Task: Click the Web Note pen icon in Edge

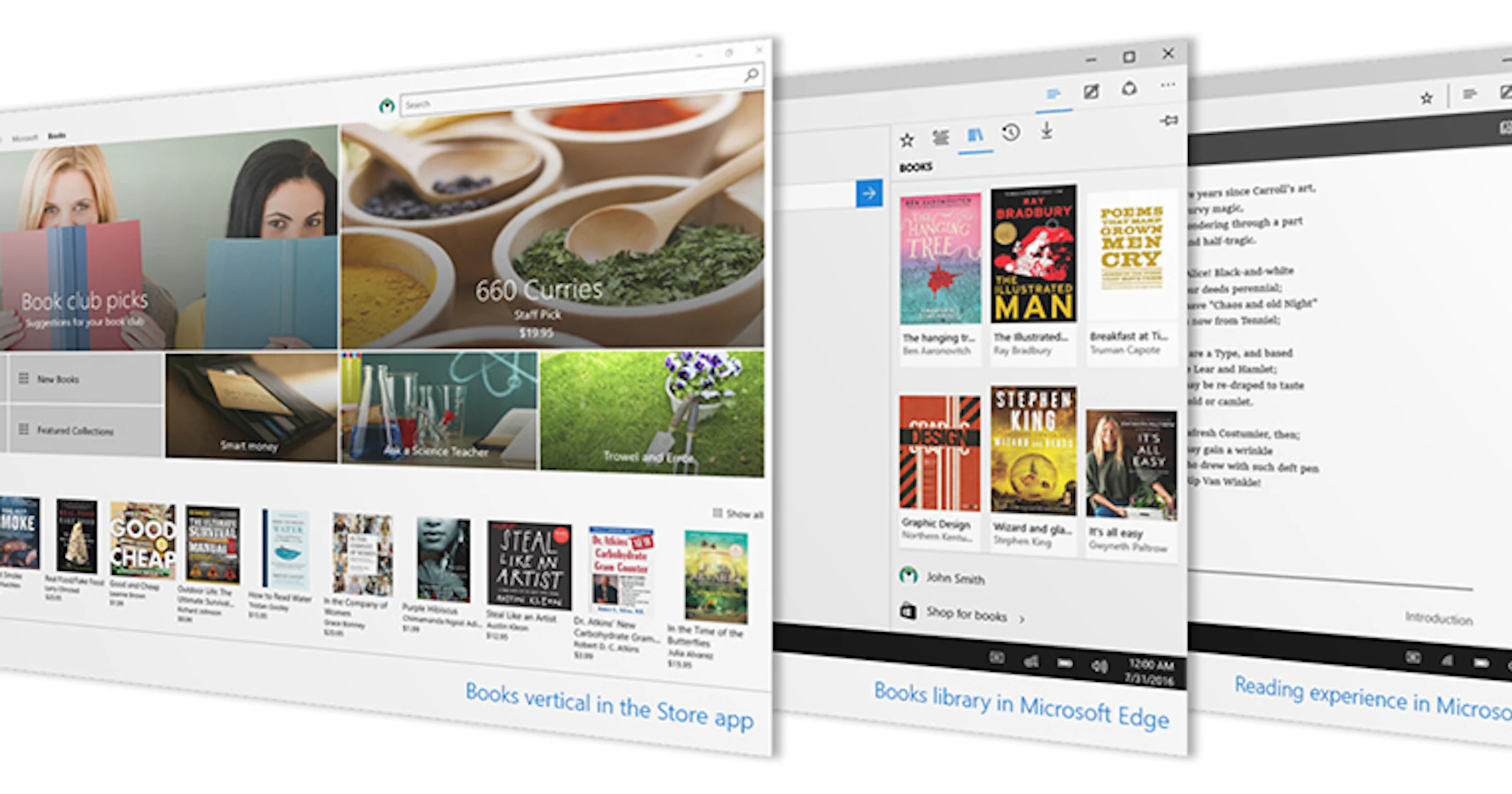Action: pyautogui.click(x=1091, y=91)
